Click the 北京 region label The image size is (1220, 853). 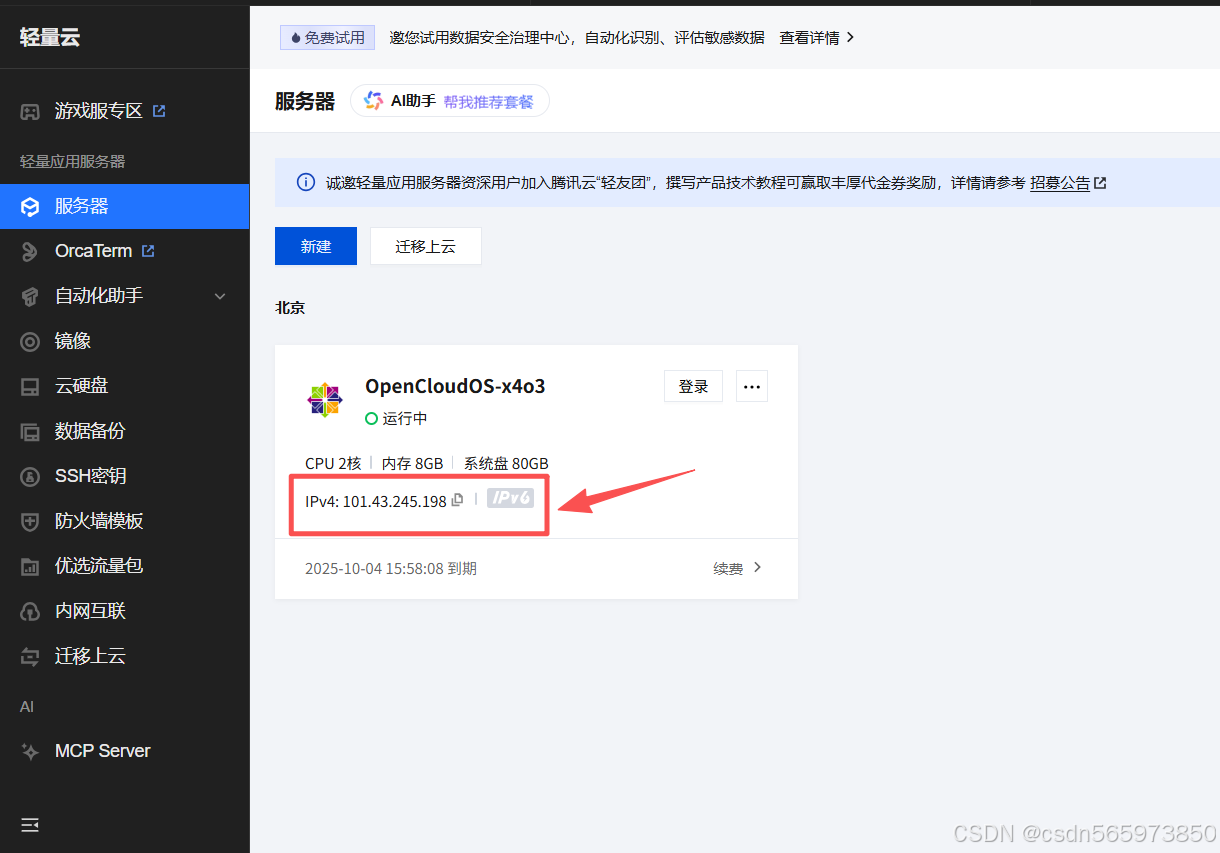tap(290, 308)
